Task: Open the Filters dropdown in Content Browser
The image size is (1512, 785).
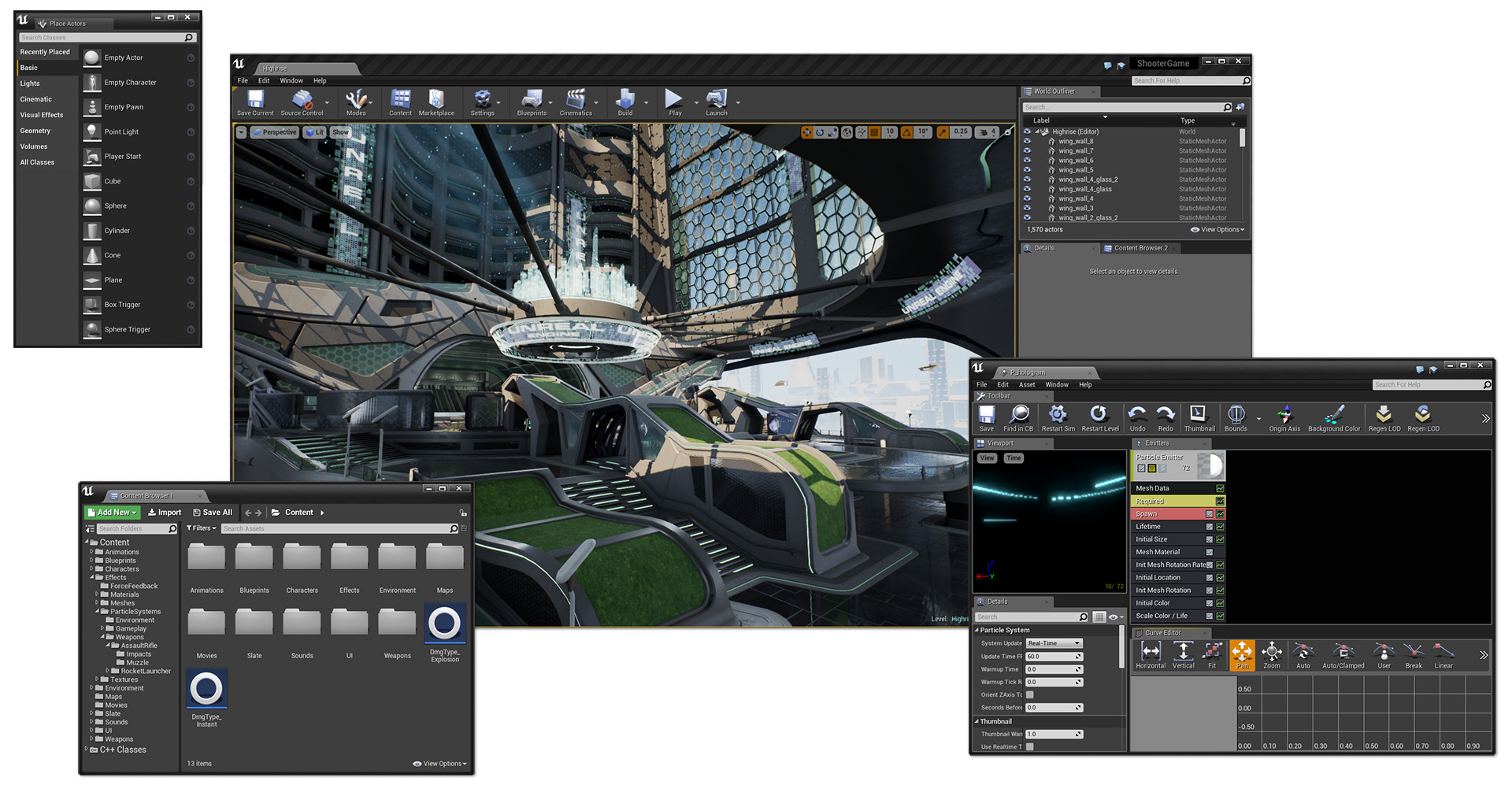Action: (202, 528)
